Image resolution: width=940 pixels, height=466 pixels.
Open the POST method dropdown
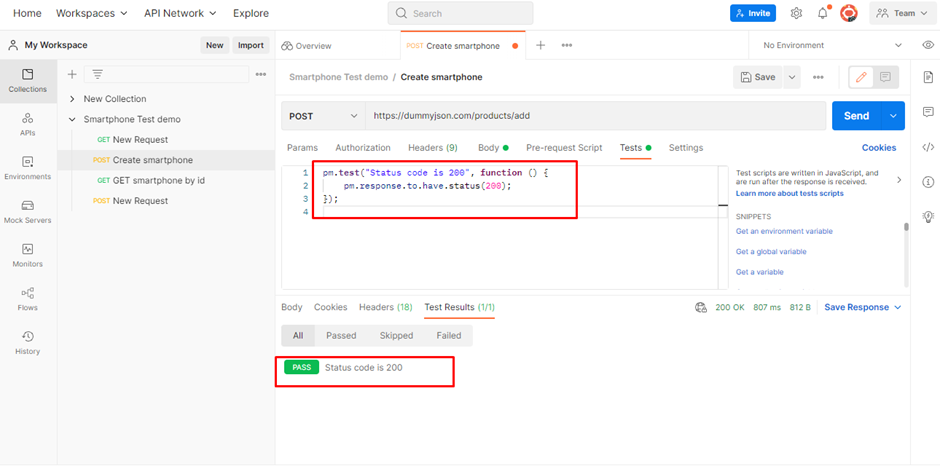click(x=323, y=116)
